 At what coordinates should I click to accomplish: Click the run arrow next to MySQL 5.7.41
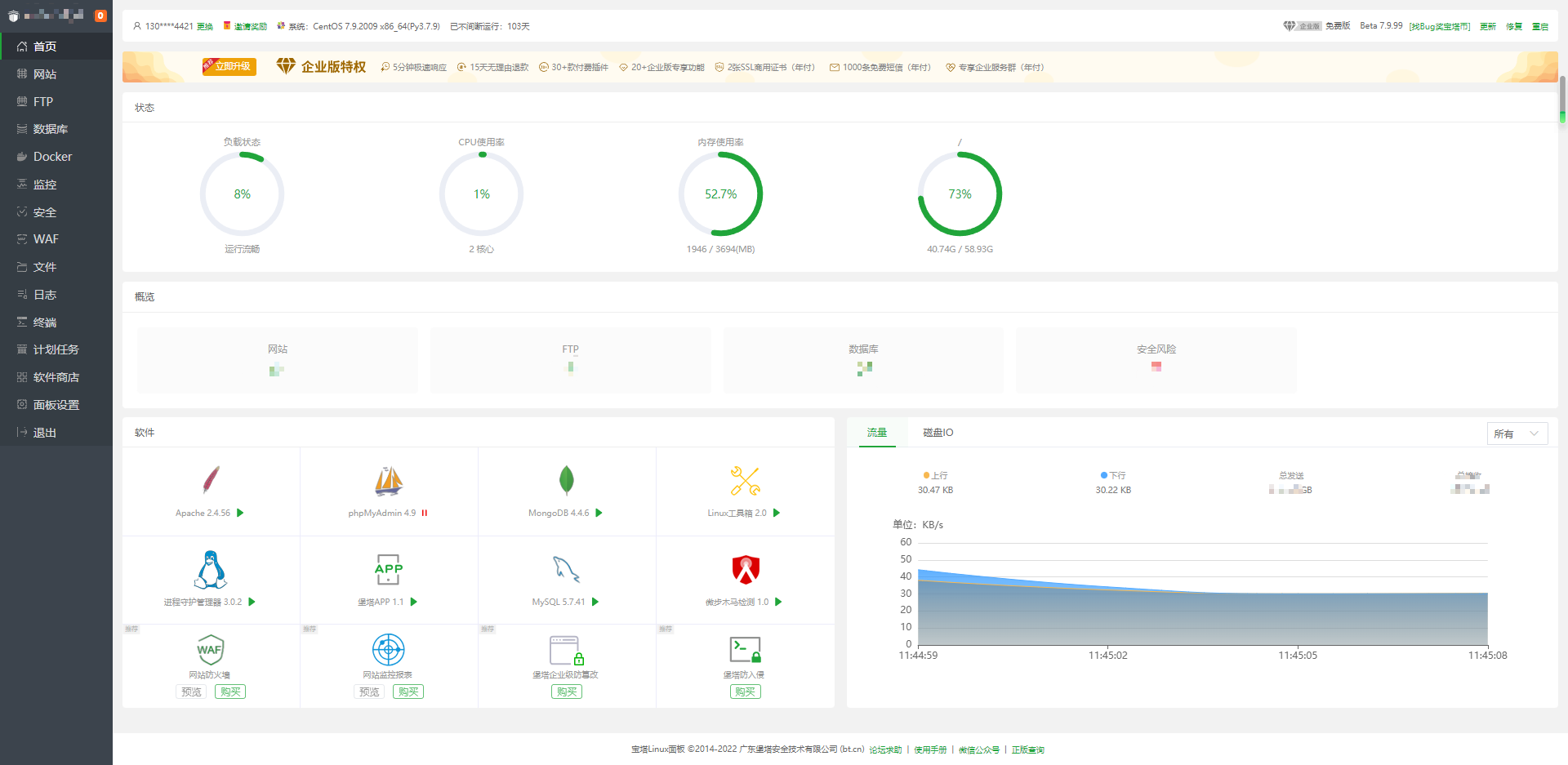[x=595, y=602]
